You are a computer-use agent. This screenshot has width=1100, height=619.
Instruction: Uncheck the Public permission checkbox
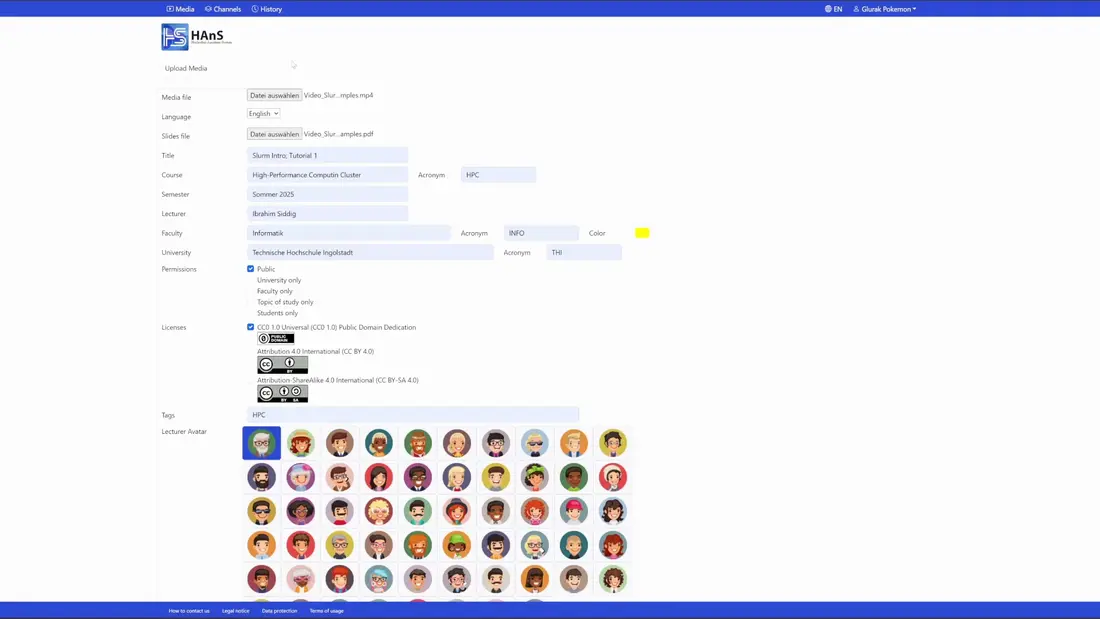[251, 269]
